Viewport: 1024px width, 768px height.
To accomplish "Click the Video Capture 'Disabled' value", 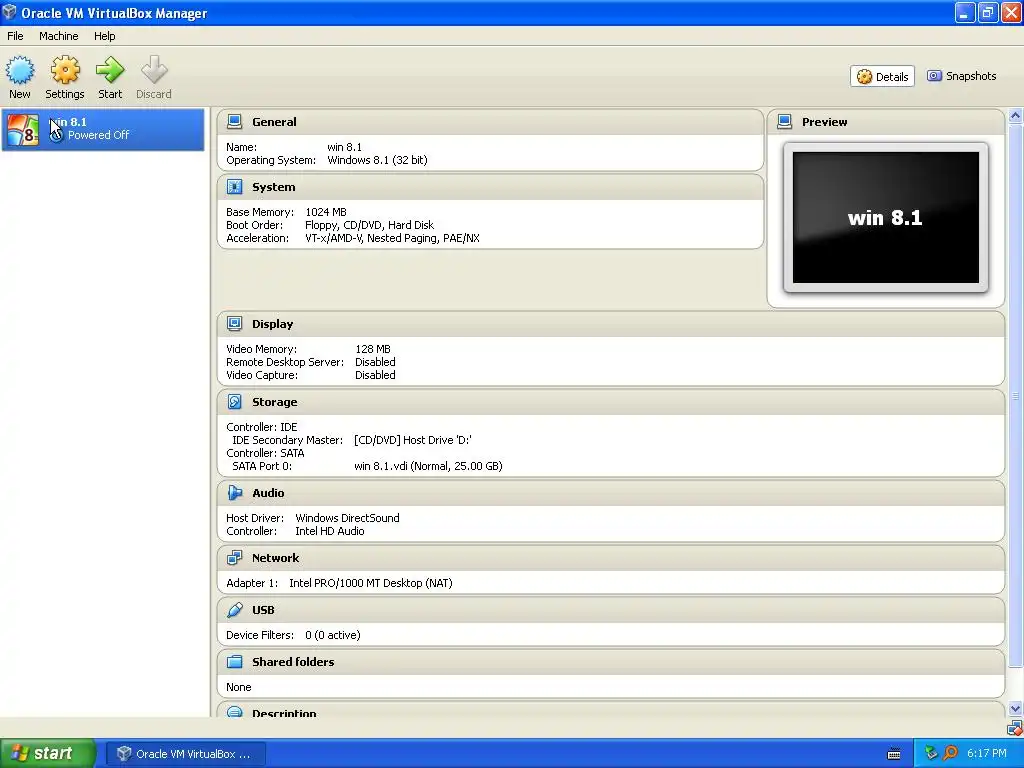I will (375, 375).
